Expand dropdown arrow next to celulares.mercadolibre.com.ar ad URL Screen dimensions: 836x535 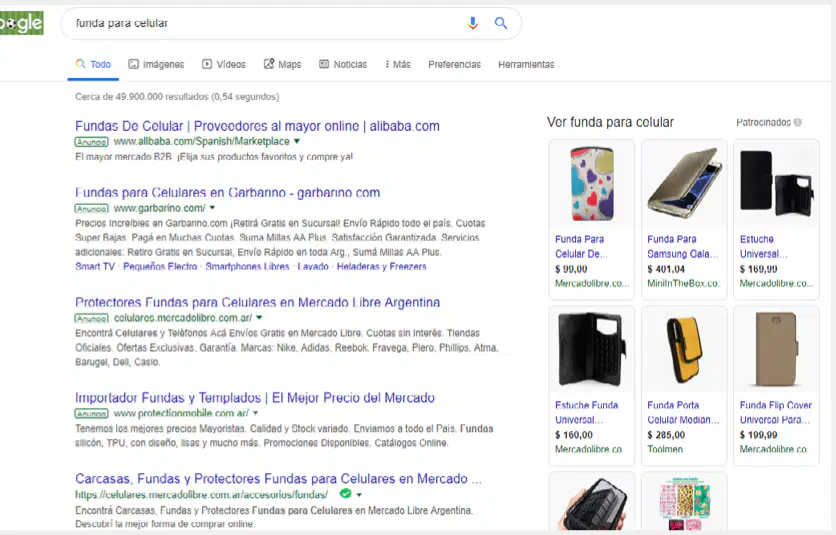pyautogui.click(x=259, y=318)
